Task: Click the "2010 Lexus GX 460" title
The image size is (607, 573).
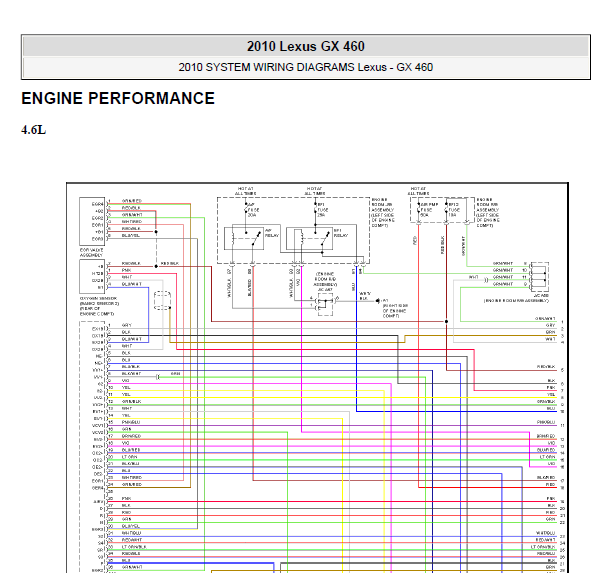Action: click(305, 46)
